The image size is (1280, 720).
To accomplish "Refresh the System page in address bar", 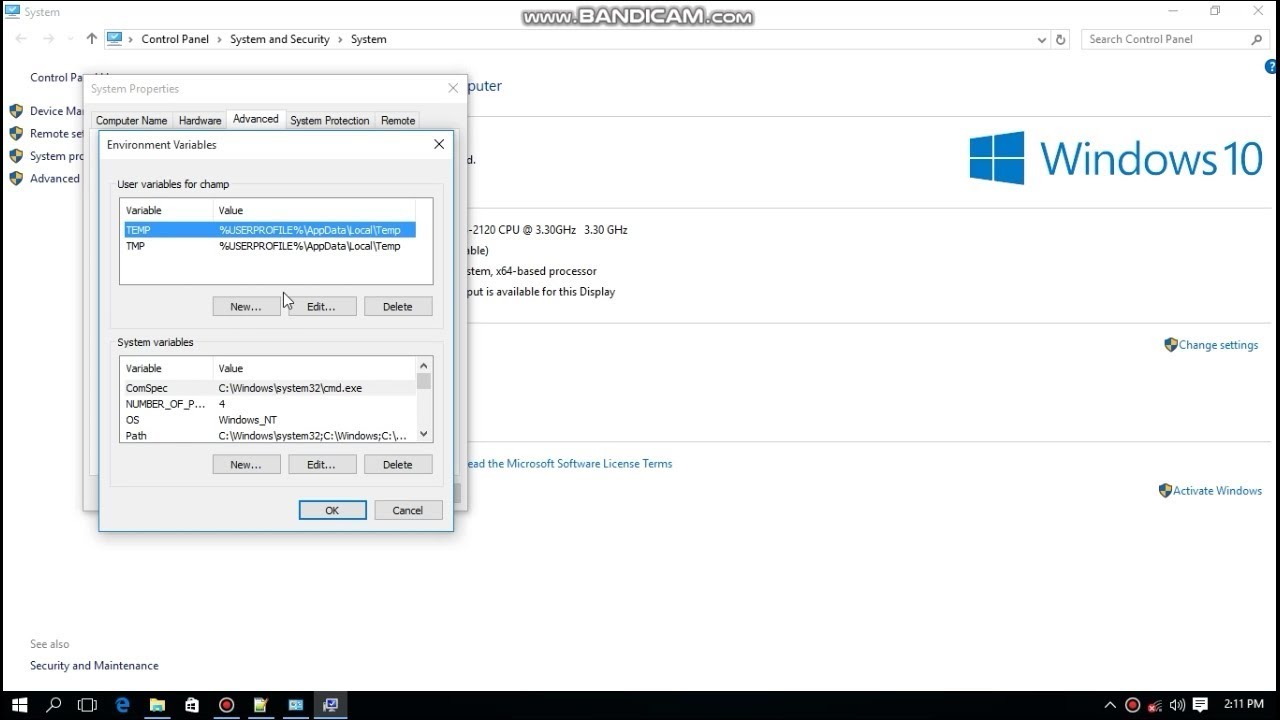I will [x=1061, y=39].
